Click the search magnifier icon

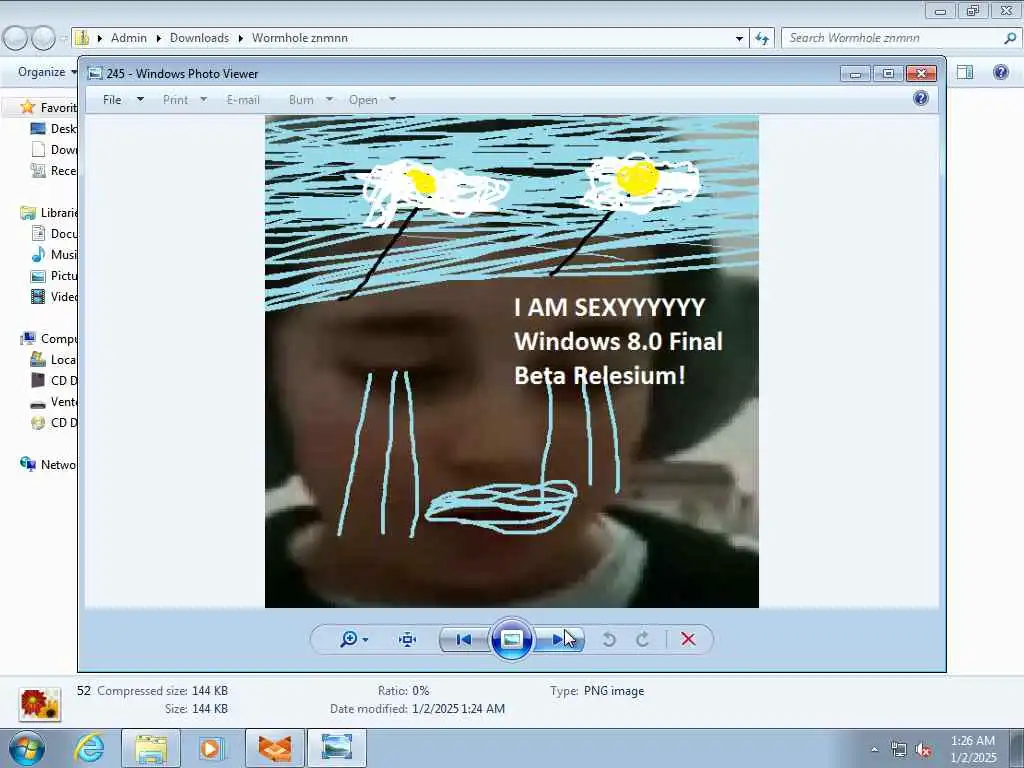[1010, 38]
